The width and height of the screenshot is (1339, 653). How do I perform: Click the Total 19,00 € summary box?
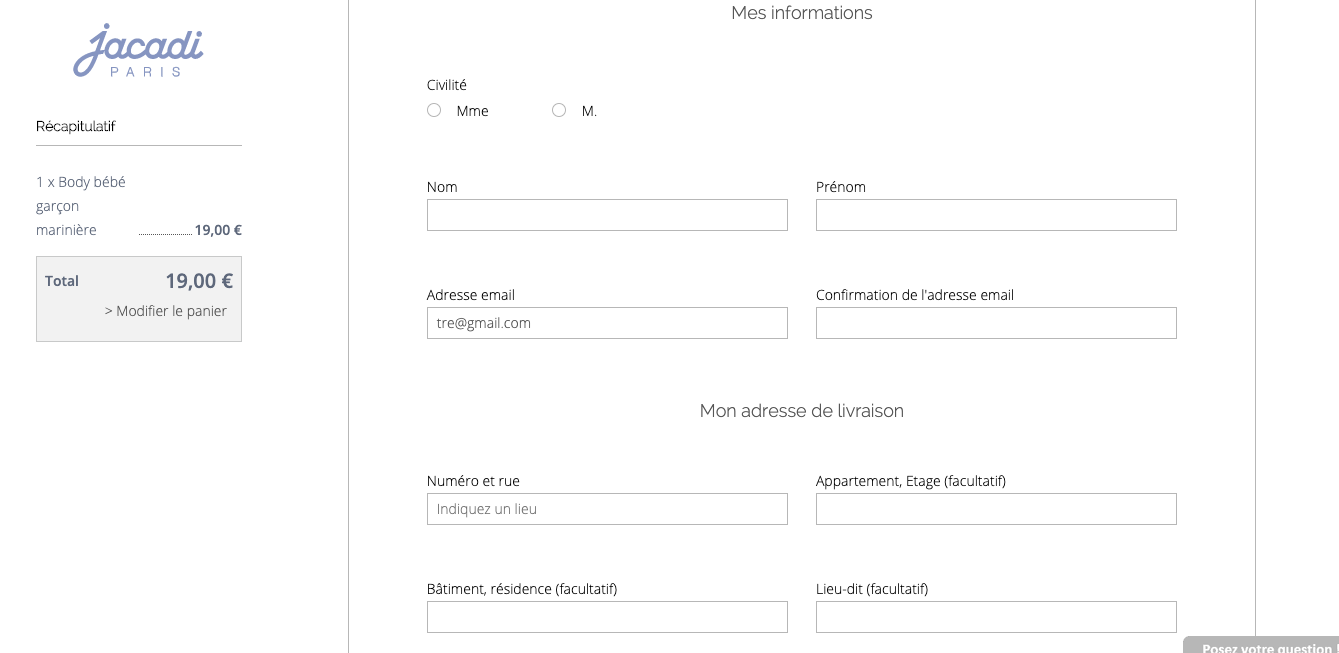point(139,299)
